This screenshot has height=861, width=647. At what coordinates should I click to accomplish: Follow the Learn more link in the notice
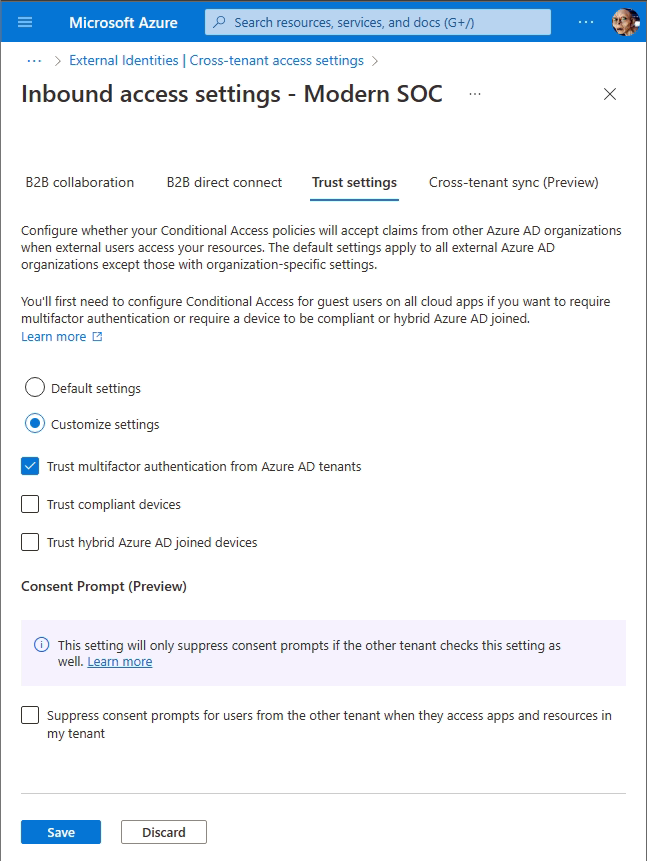(x=119, y=661)
